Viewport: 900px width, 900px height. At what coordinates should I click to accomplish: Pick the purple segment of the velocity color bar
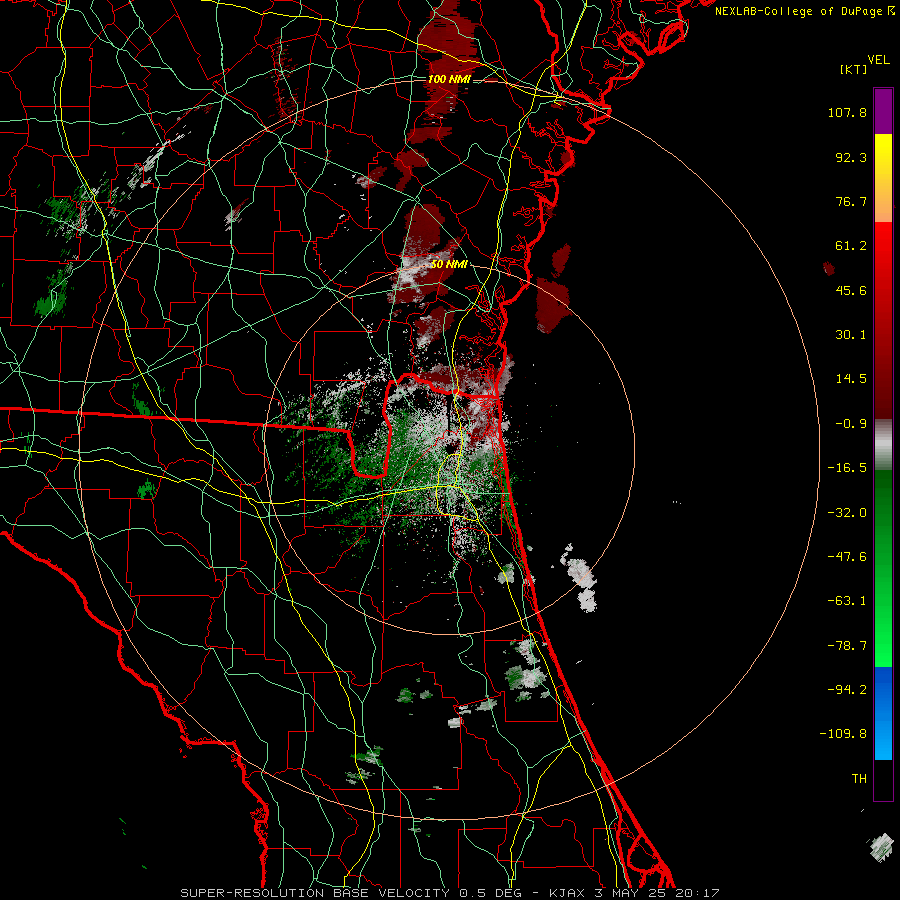click(x=883, y=111)
